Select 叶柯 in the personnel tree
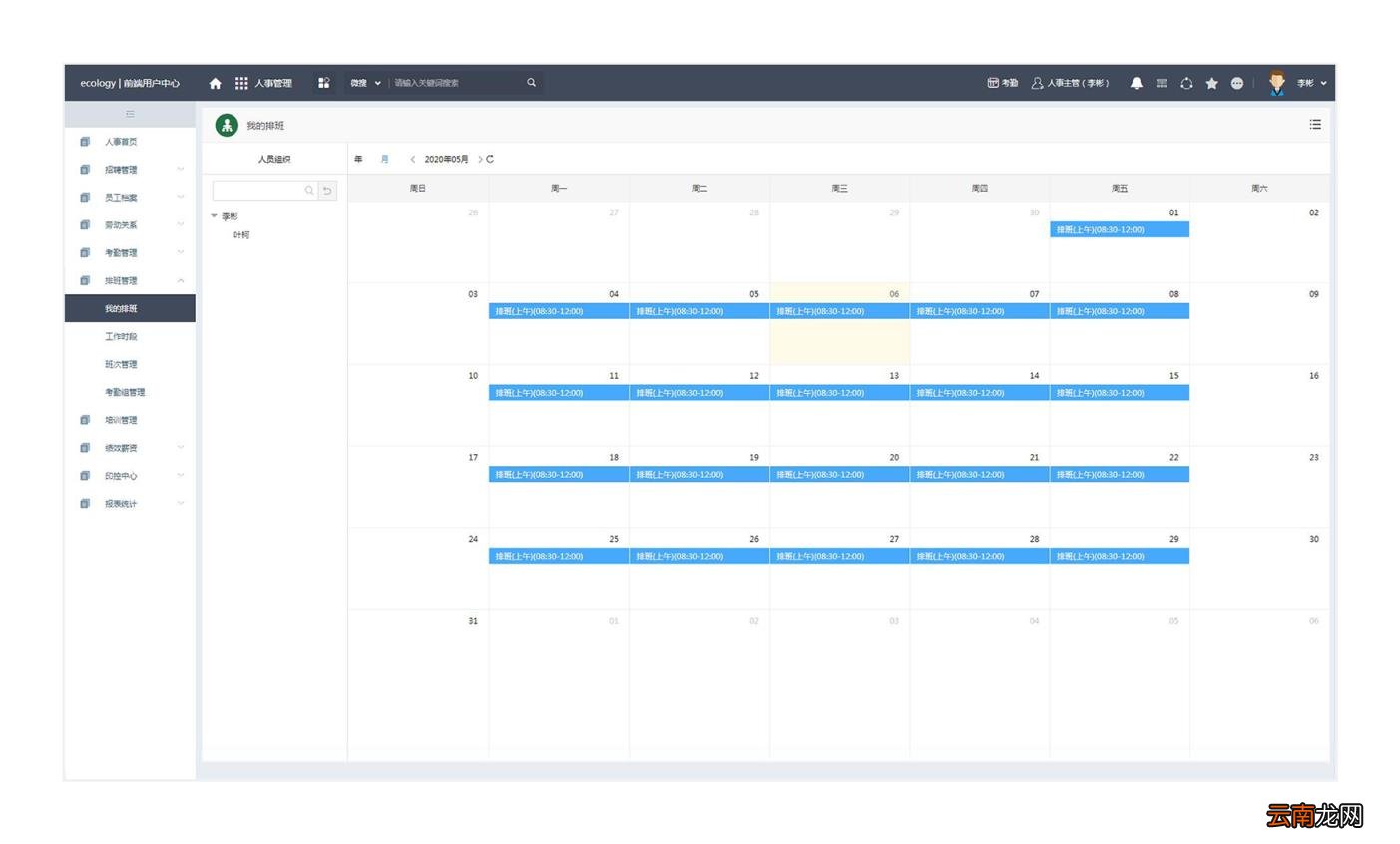The image size is (1400, 844). [x=241, y=235]
